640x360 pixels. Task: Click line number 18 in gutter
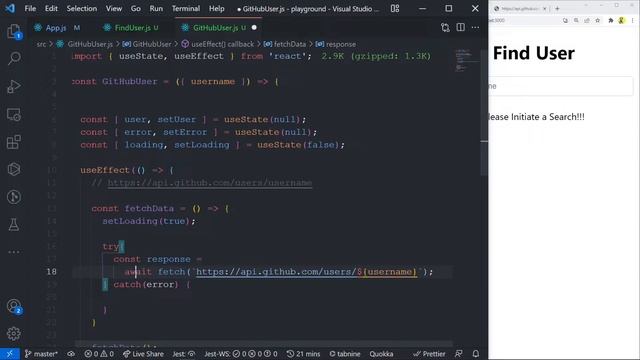point(51,272)
